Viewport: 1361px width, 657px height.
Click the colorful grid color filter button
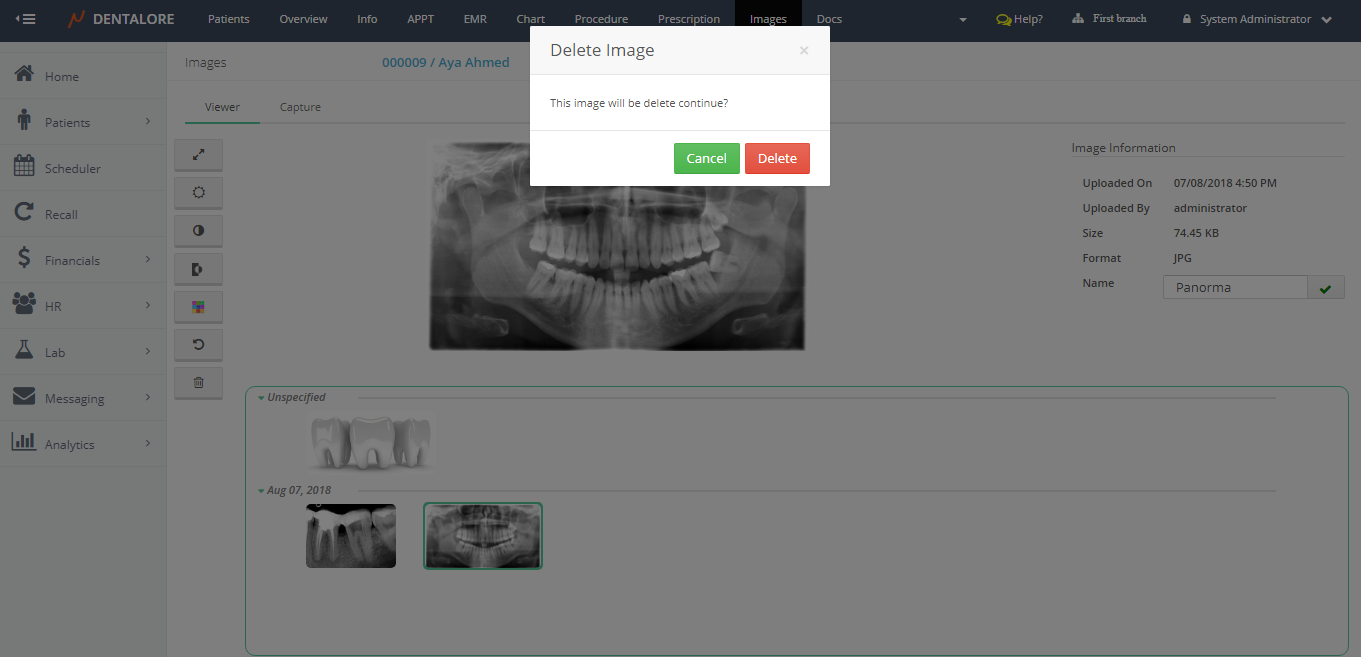point(198,307)
